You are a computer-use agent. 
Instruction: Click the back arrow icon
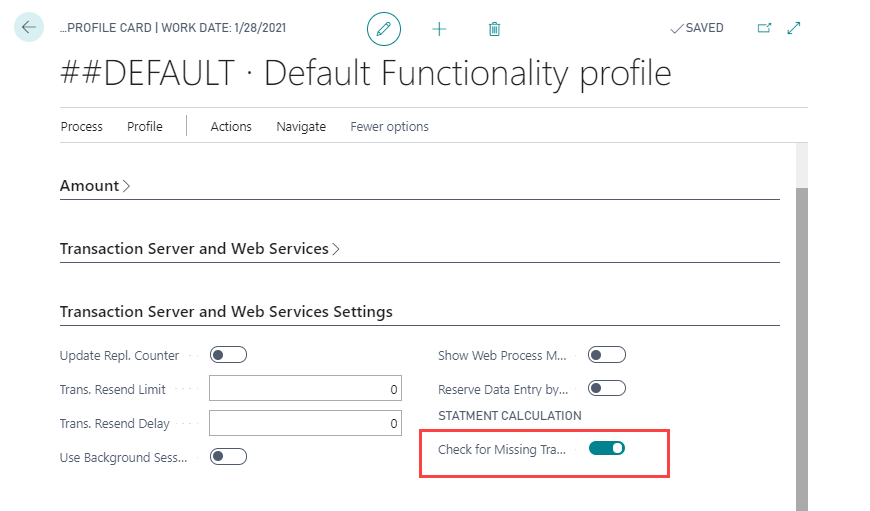(x=28, y=27)
